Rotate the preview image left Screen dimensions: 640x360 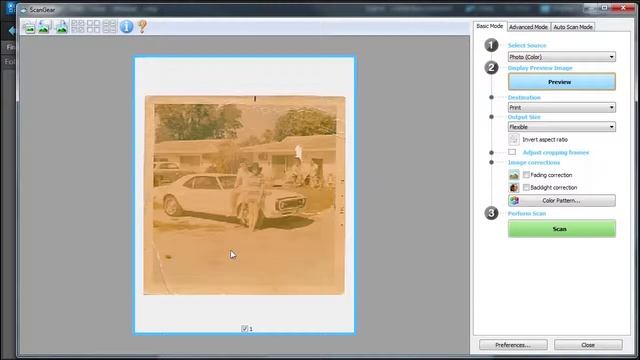coord(44,27)
